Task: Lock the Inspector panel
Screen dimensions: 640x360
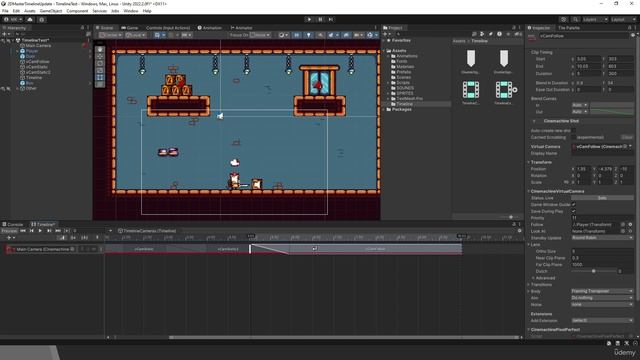Action: (630, 28)
